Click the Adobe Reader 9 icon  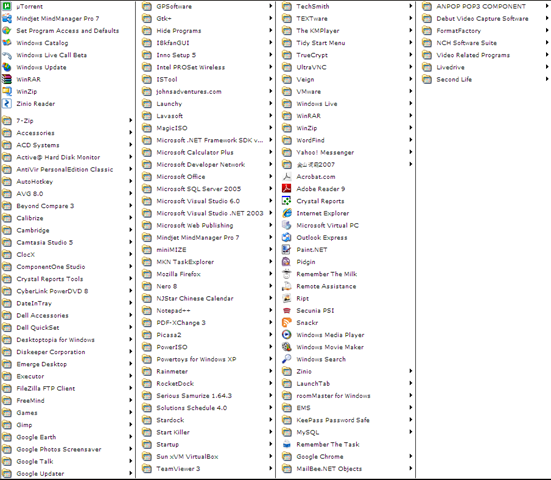click(287, 189)
